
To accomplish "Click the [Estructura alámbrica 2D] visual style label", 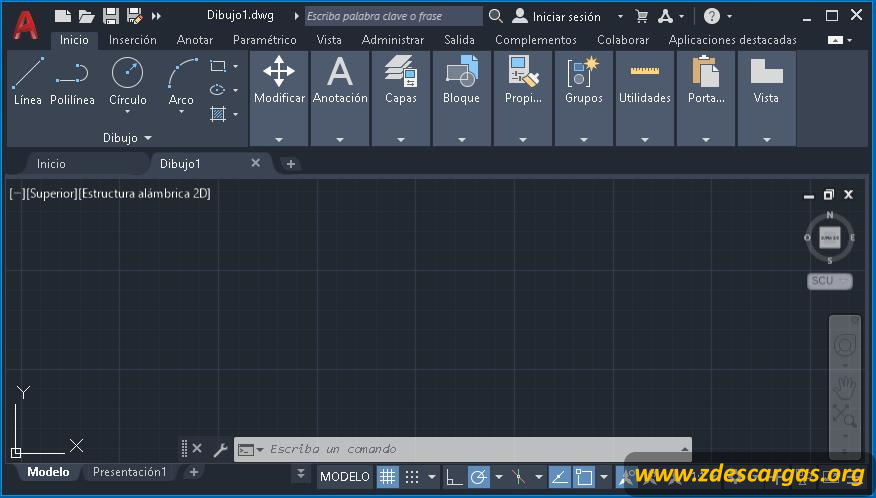I will (145, 193).
